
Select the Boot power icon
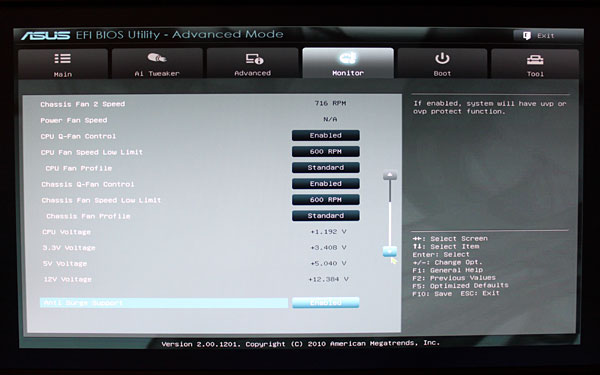(x=442, y=59)
